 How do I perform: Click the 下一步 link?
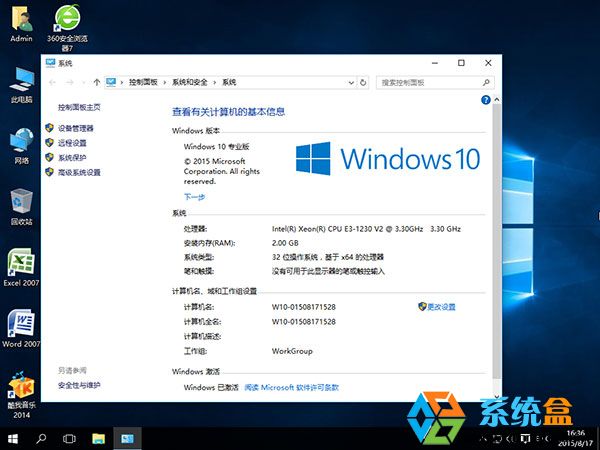click(x=194, y=197)
